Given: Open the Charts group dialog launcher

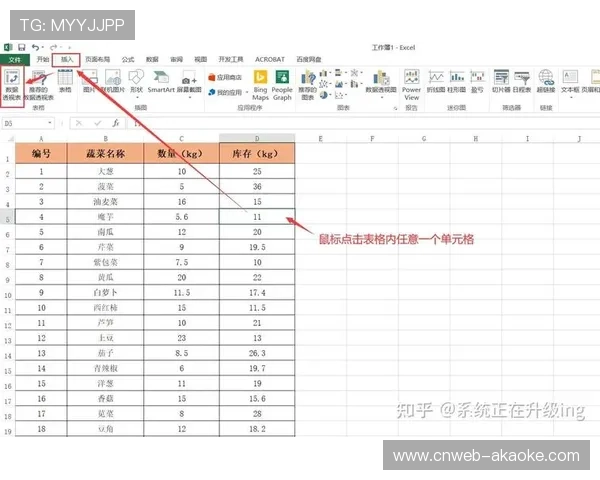Looking at the screenshot, I should [395, 108].
